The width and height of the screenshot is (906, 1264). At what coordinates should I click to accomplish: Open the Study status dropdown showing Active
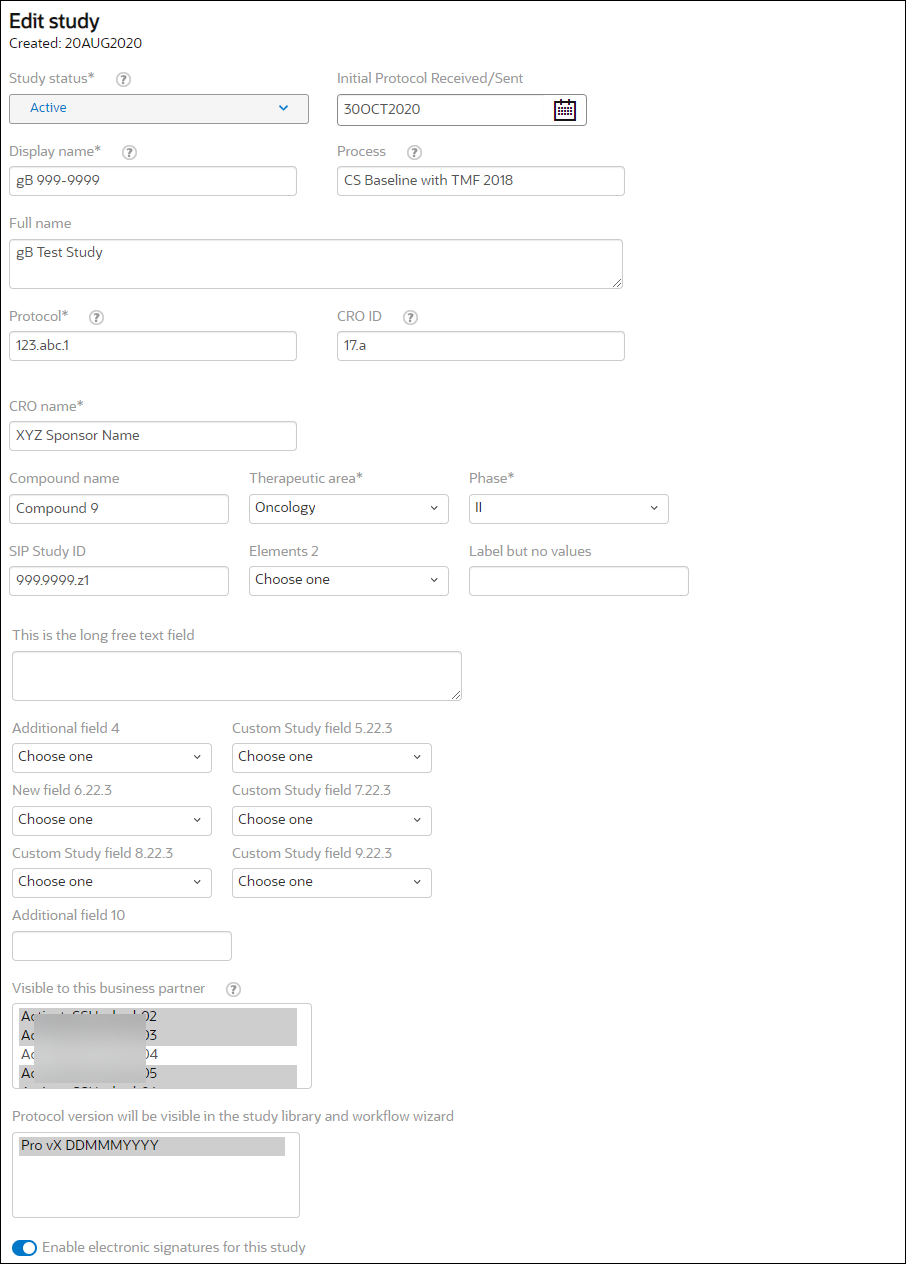click(x=159, y=108)
